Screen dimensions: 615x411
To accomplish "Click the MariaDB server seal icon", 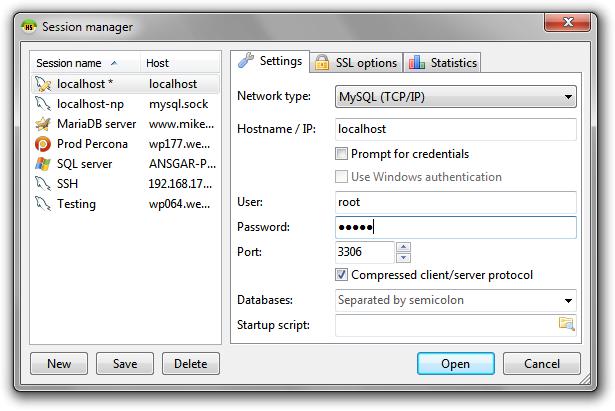I will [x=43, y=124].
